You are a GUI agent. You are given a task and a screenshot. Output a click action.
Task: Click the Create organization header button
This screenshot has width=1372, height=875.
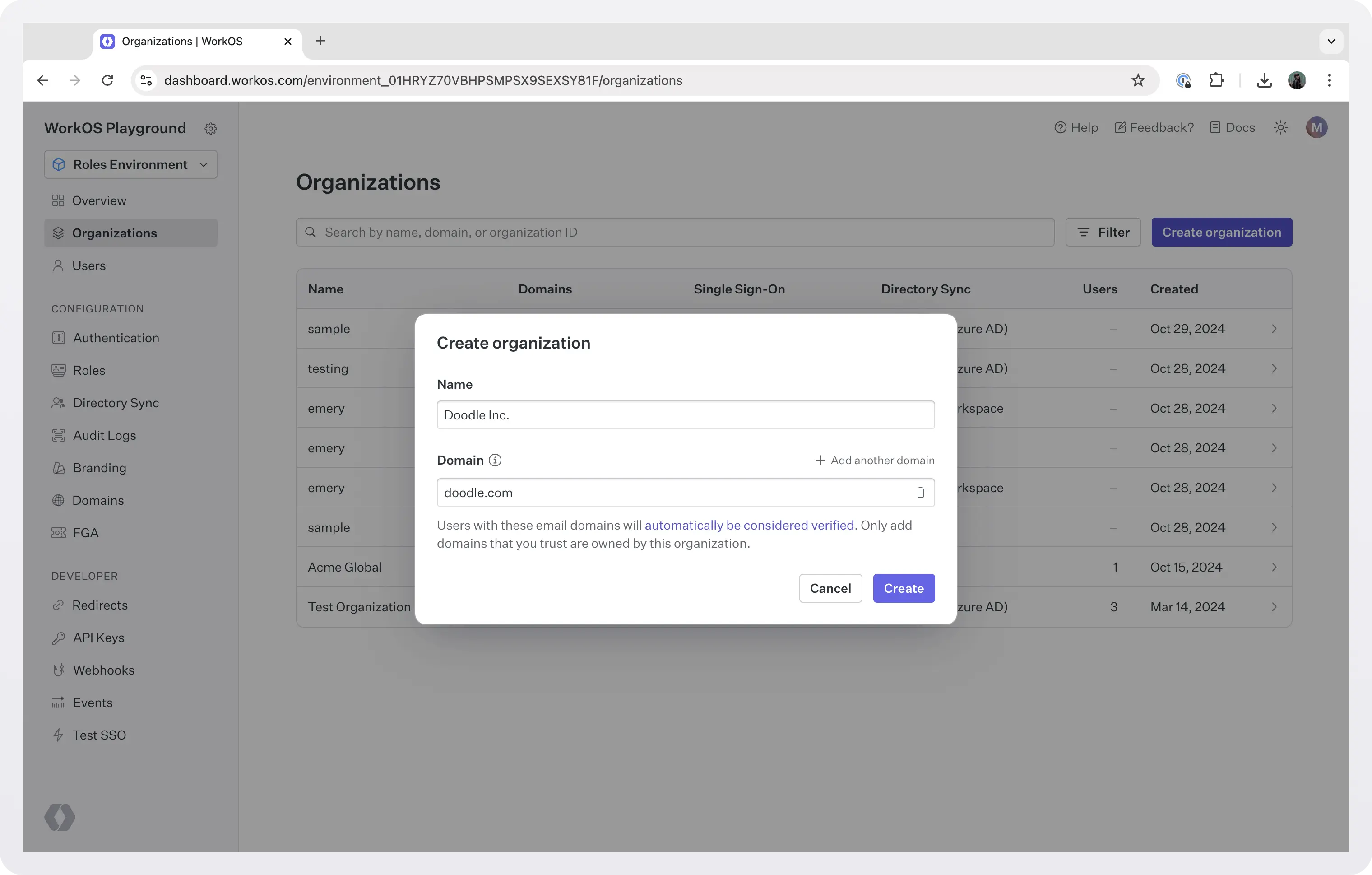pyautogui.click(x=1222, y=232)
